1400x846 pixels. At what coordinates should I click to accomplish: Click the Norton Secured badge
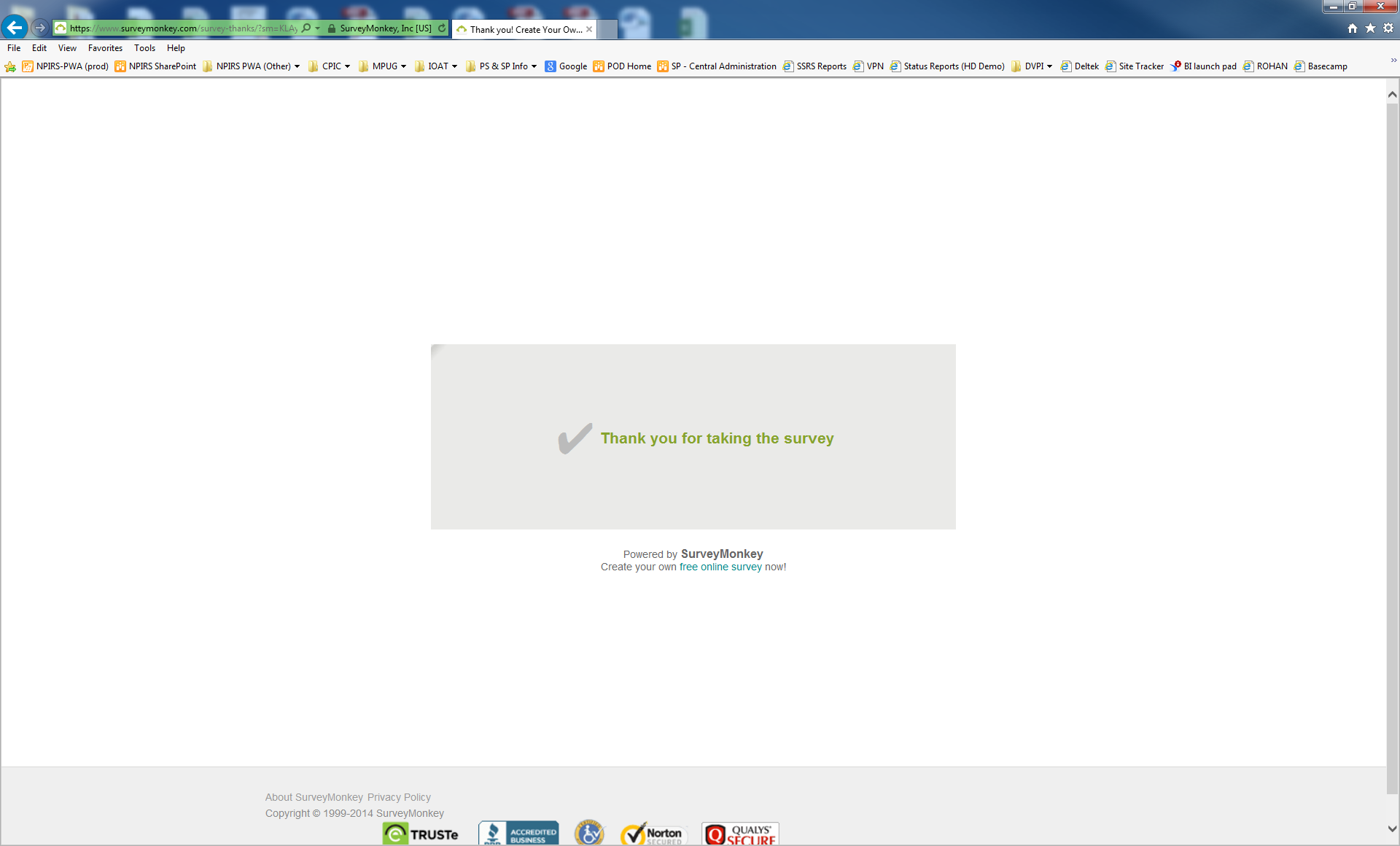652,834
